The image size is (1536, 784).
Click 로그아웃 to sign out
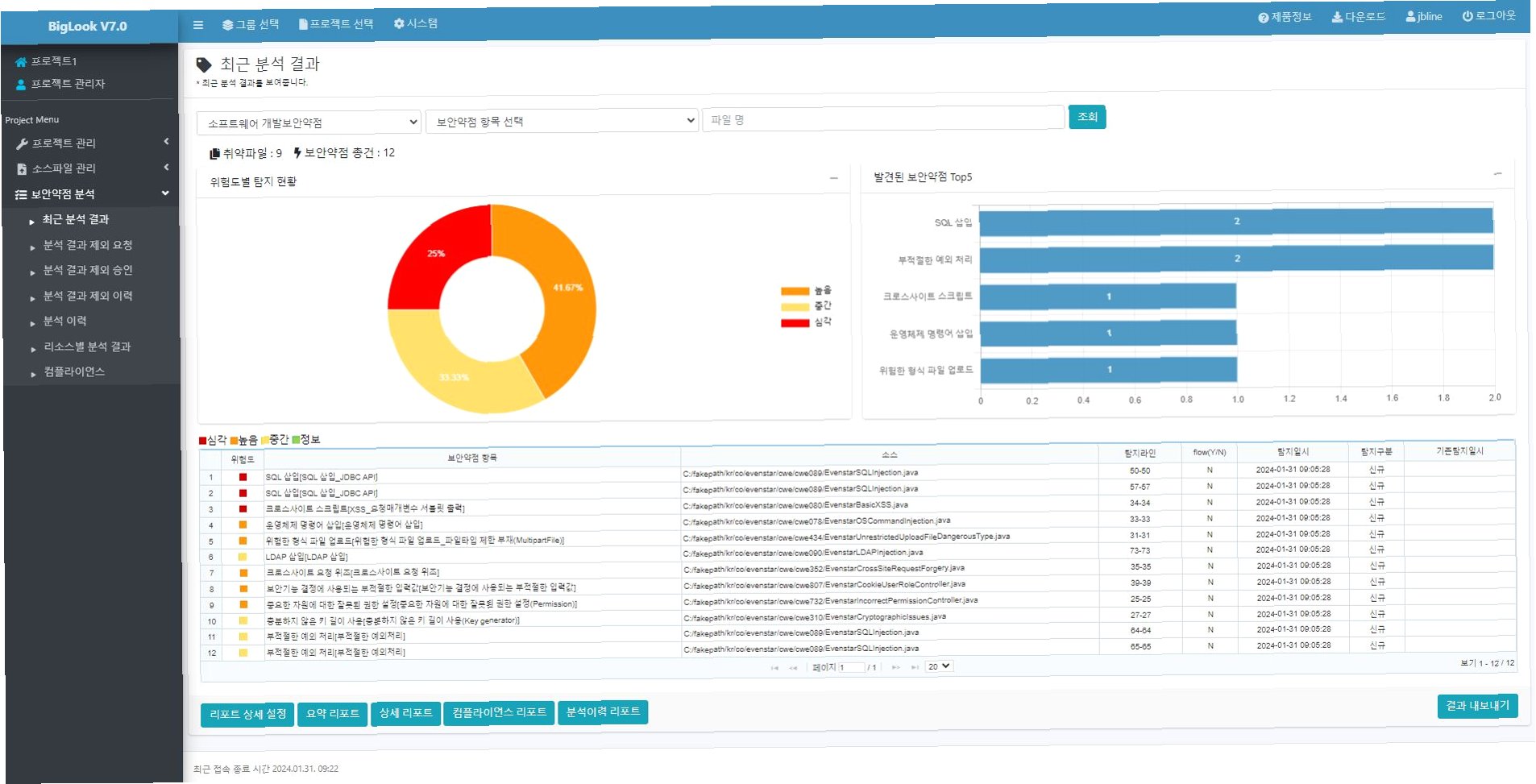pyautogui.click(x=1488, y=16)
